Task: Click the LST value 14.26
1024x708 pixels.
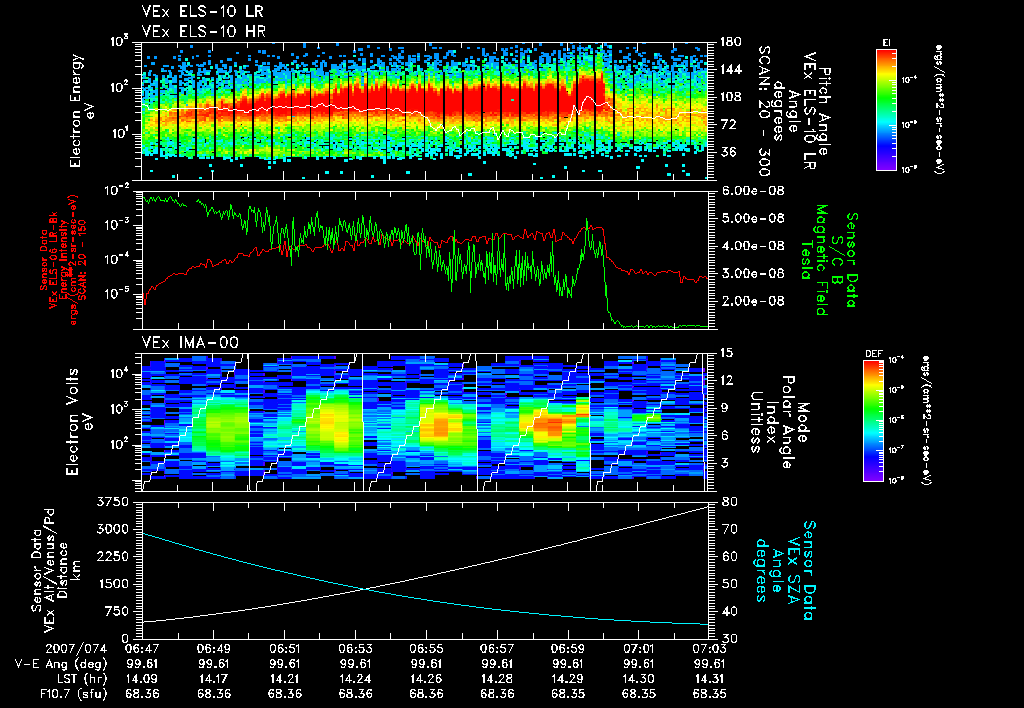Action: (x=426, y=679)
